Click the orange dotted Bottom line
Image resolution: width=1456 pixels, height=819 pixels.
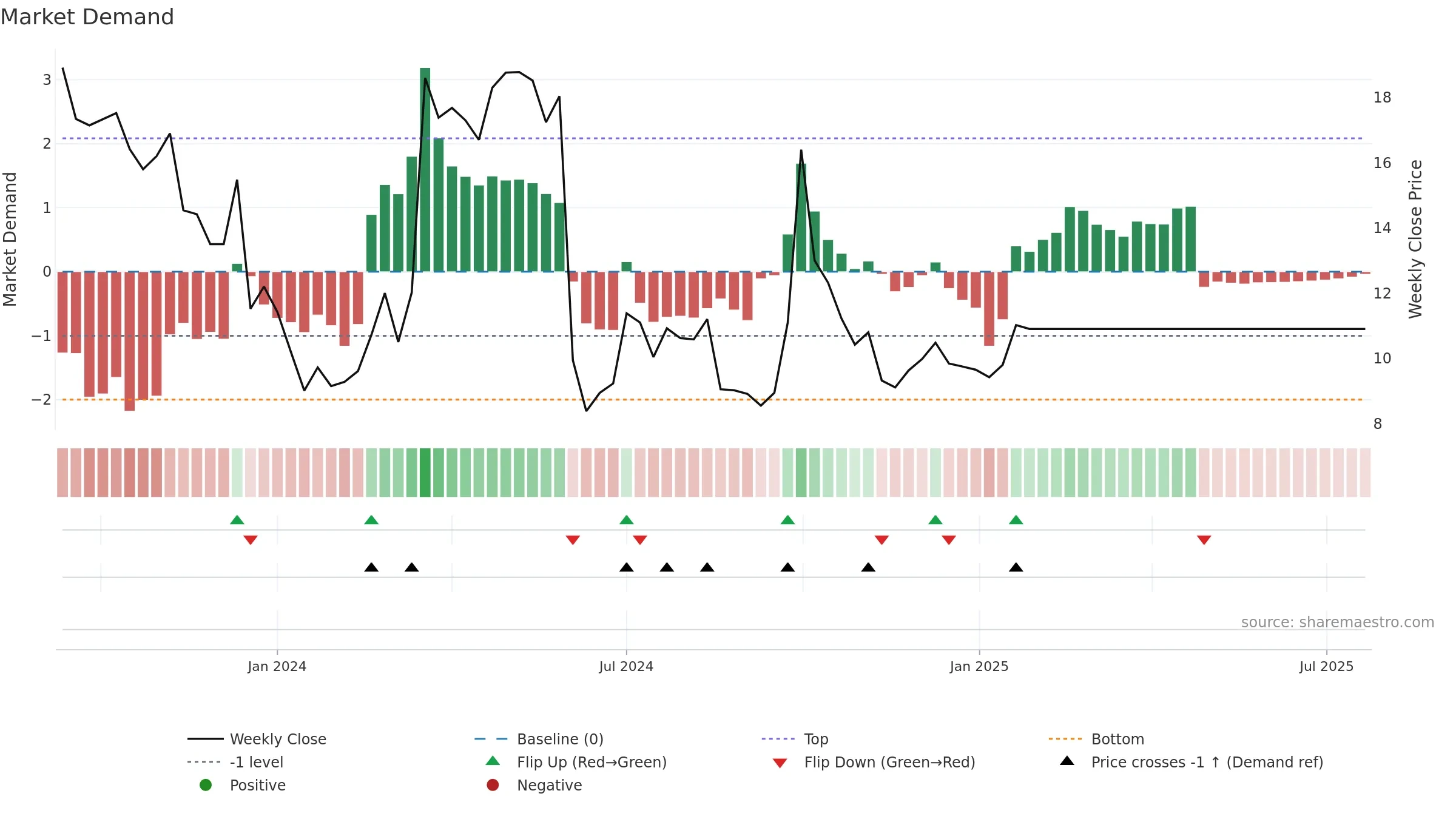point(712,399)
